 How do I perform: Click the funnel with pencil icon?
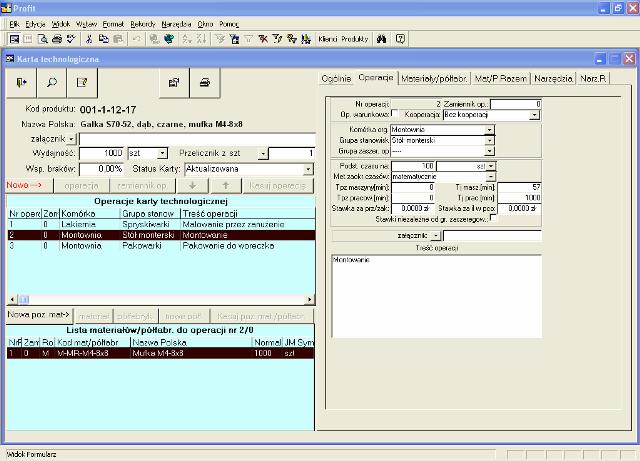point(278,39)
